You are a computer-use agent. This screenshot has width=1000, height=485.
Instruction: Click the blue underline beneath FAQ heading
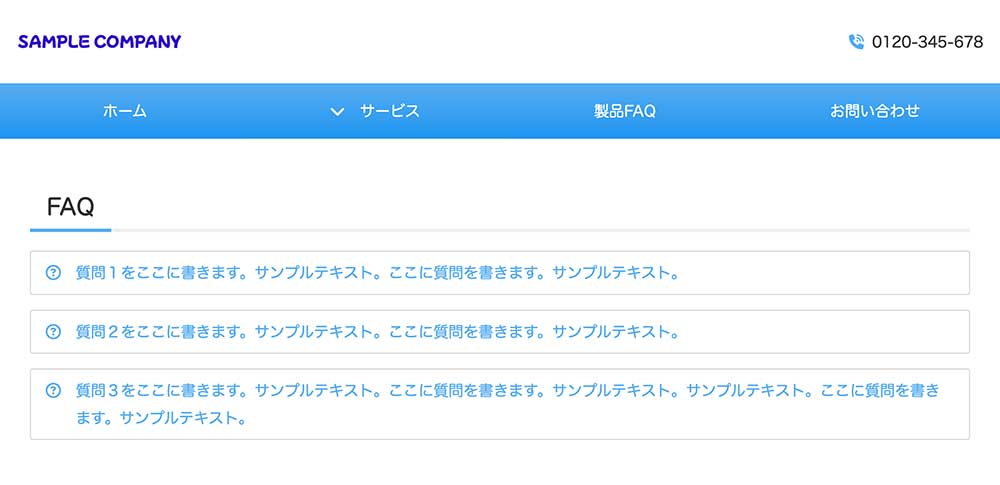[71, 230]
